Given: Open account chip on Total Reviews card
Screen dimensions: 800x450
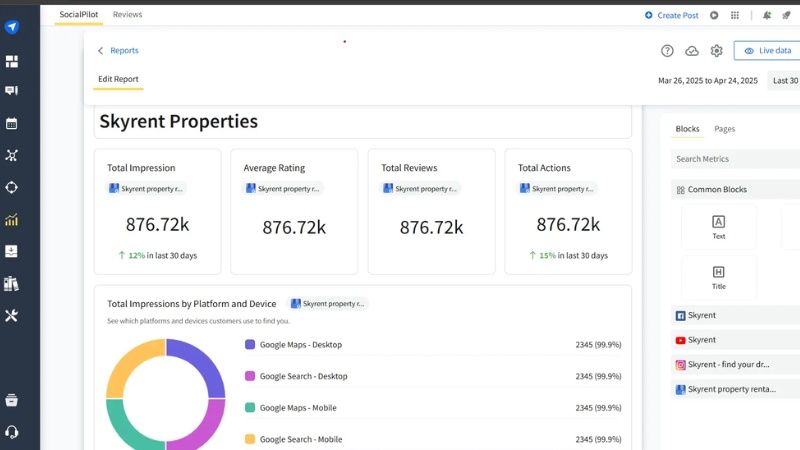Looking at the screenshot, I should click(420, 188).
